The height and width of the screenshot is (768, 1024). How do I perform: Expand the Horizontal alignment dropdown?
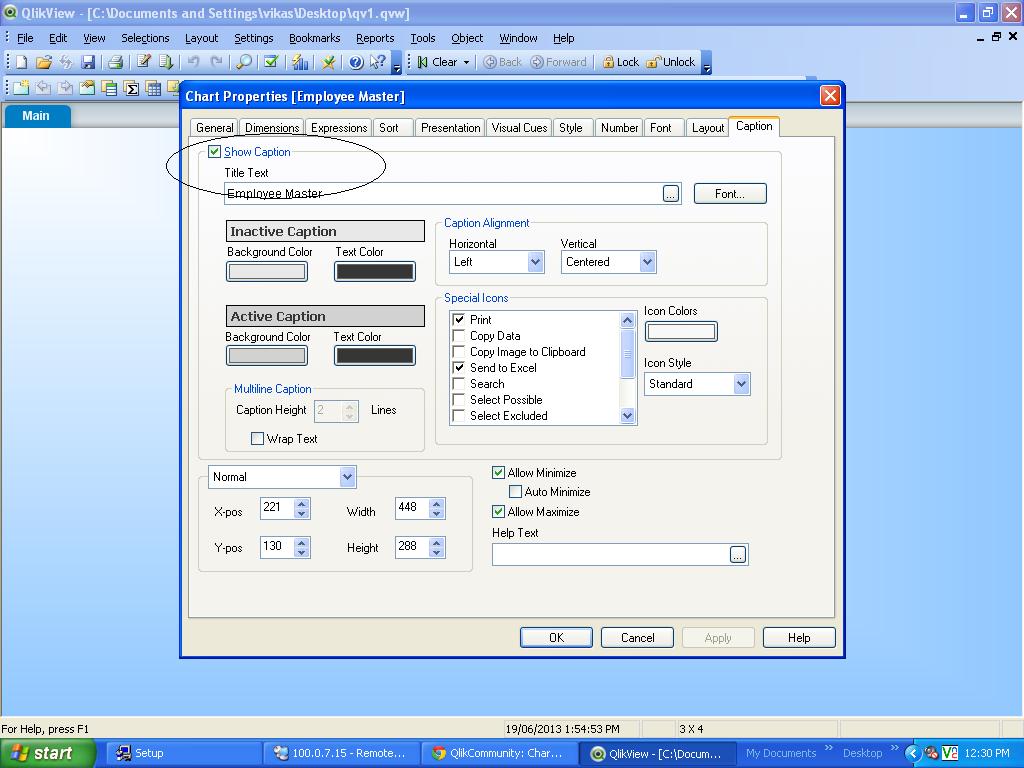(535, 262)
